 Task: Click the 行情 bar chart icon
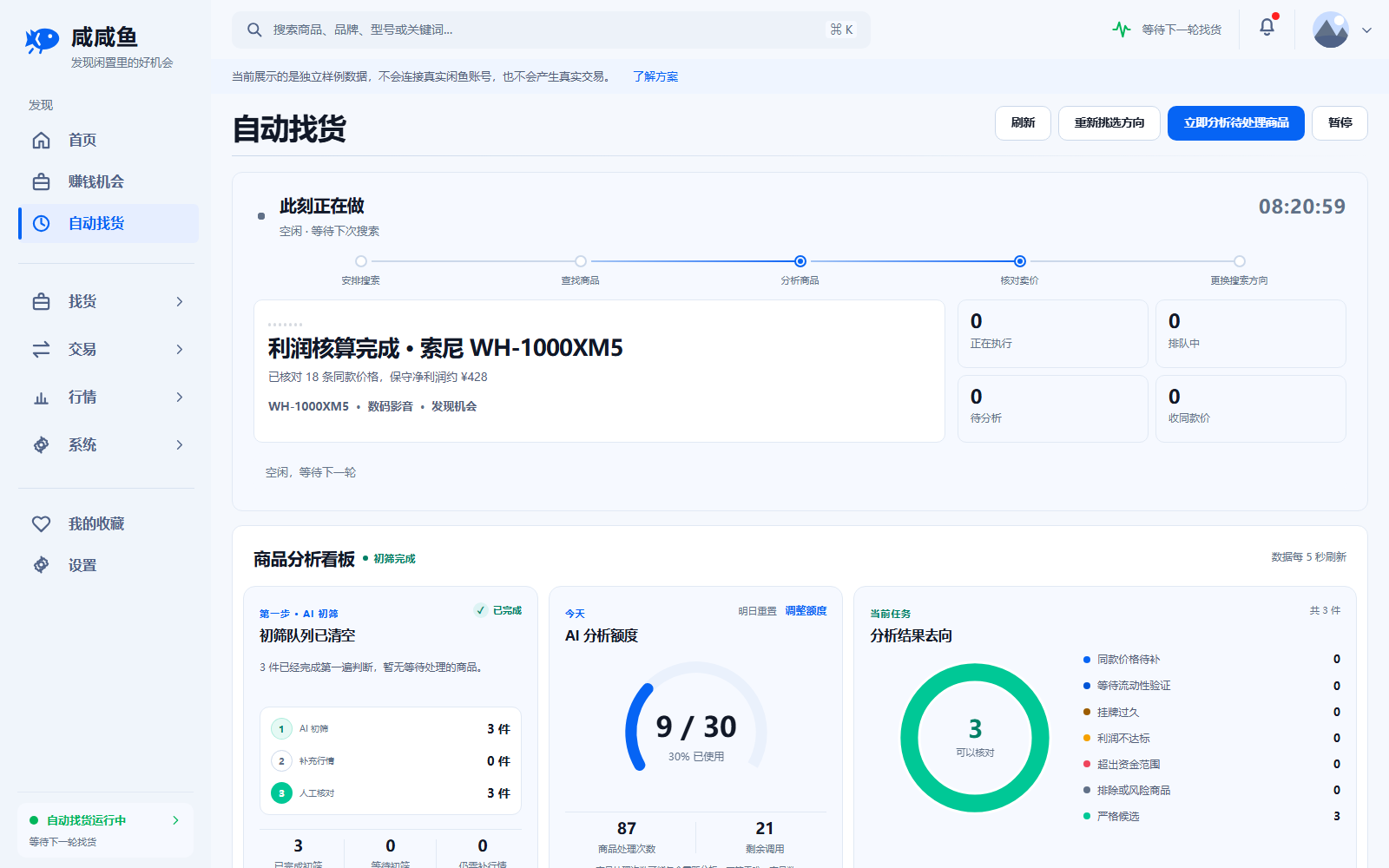[x=41, y=397]
